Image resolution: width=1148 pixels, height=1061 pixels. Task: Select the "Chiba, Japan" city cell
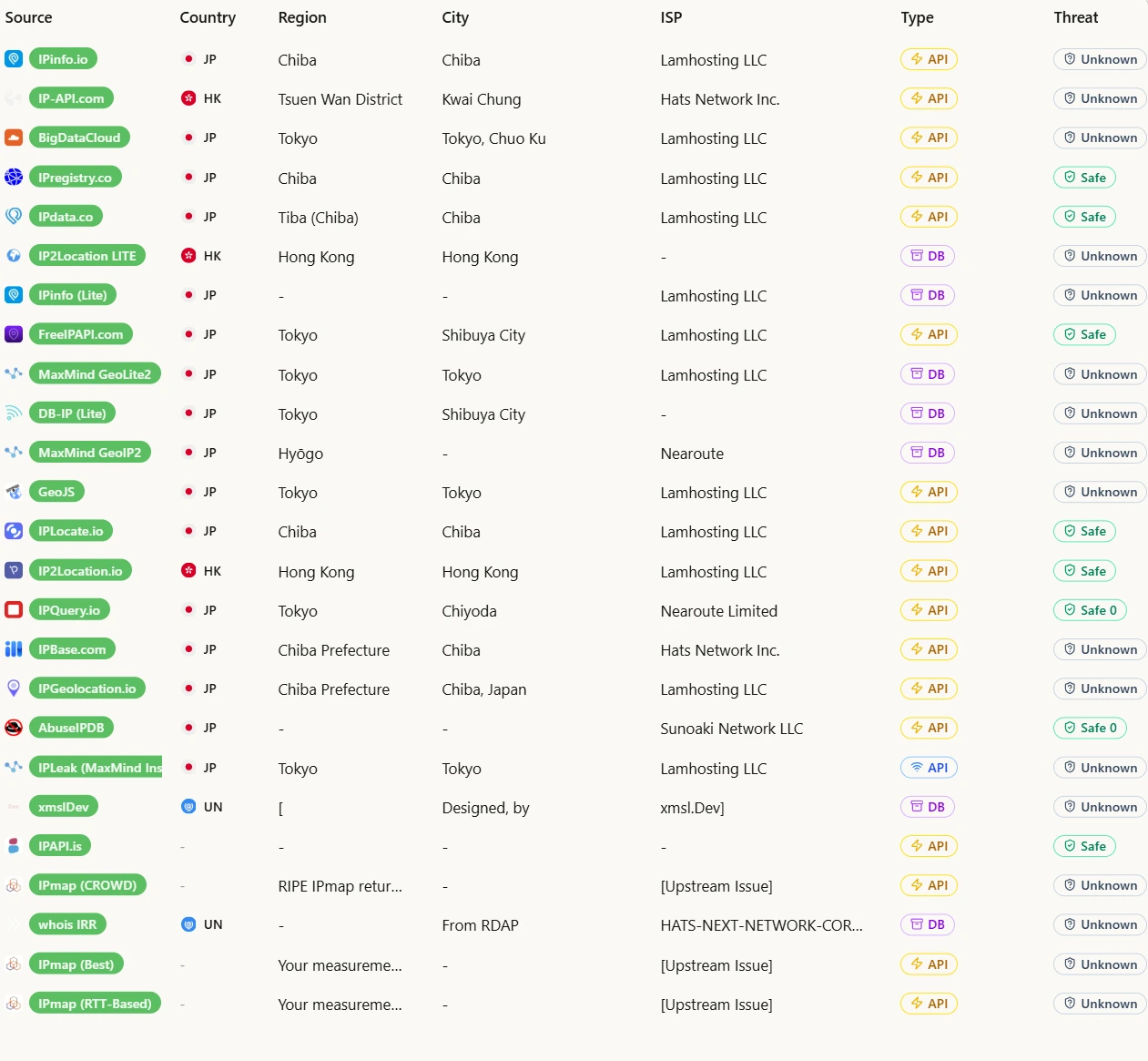click(x=484, y=689)
